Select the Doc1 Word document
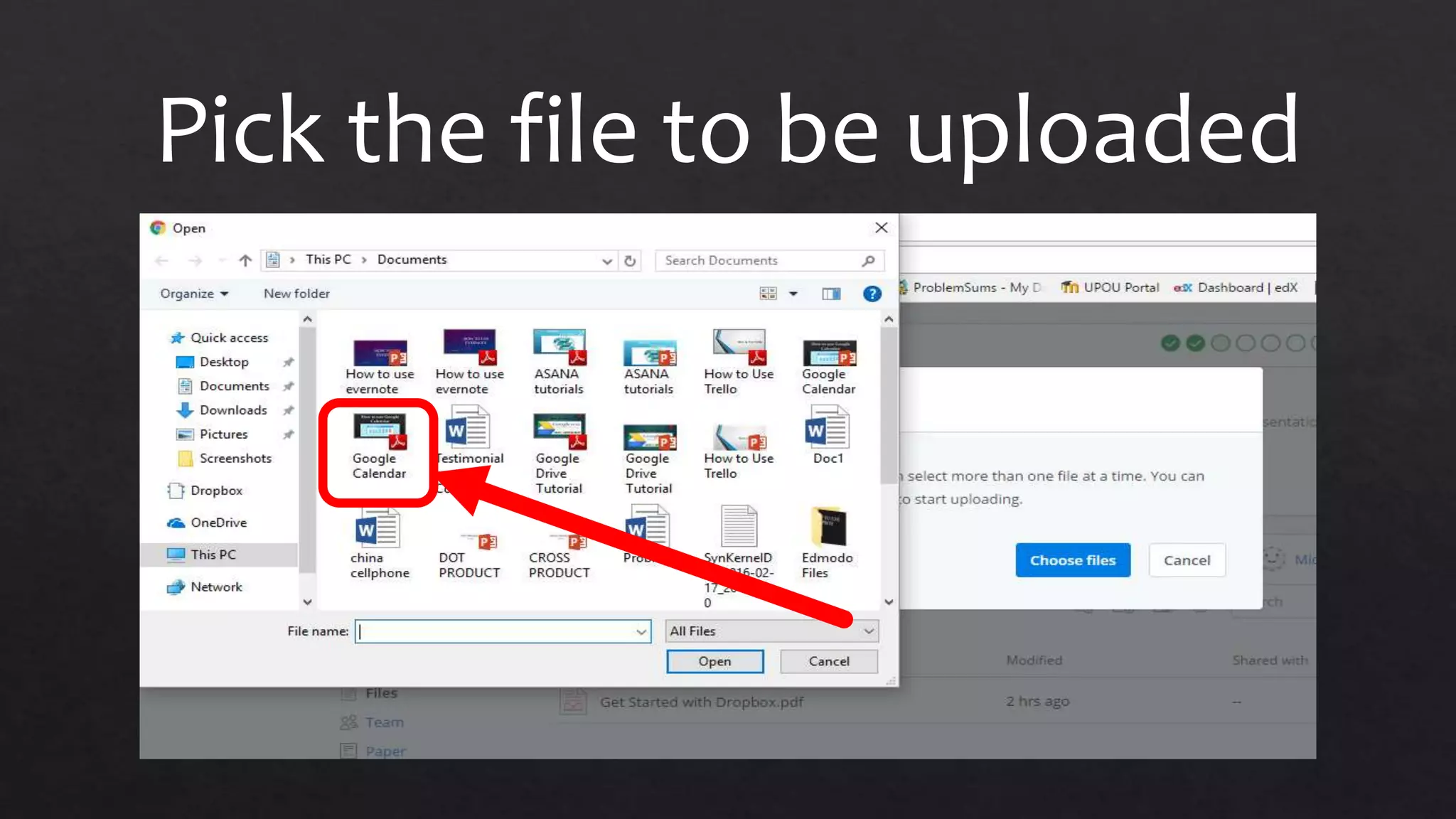The width and height of the screenshot is (1456, 819). [828, 435]
